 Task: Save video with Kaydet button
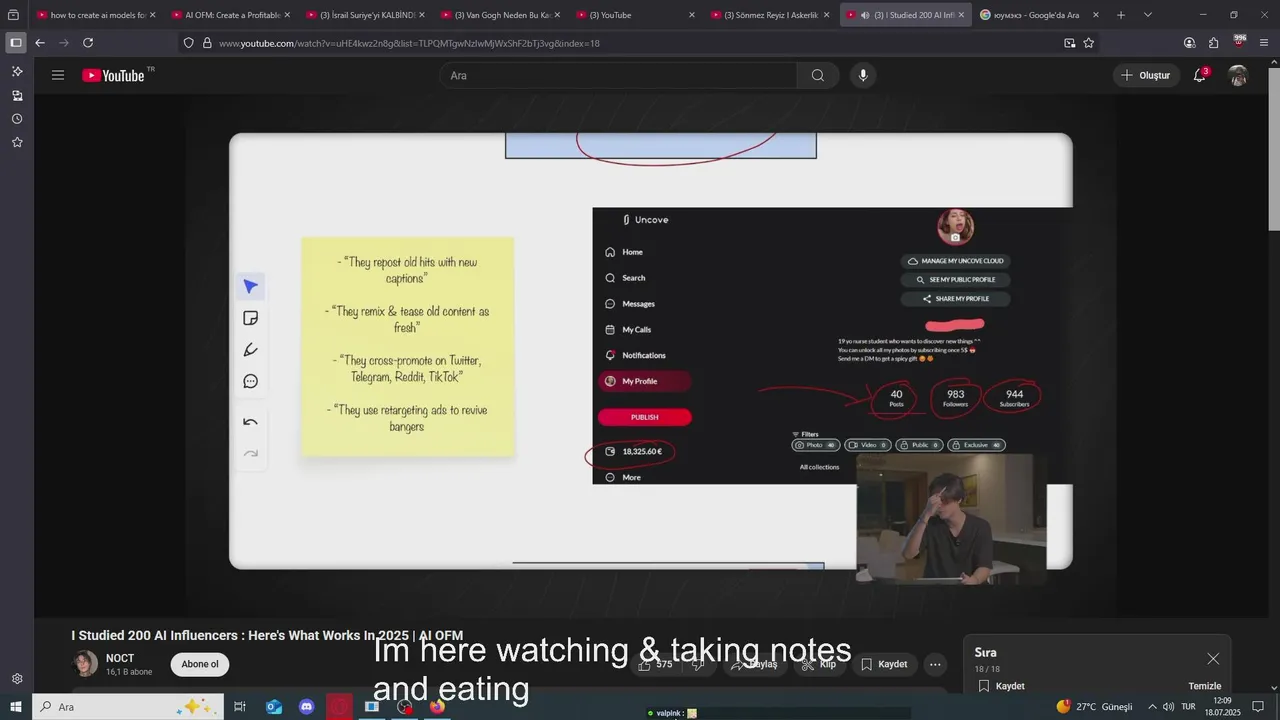(x=885, y=664)
